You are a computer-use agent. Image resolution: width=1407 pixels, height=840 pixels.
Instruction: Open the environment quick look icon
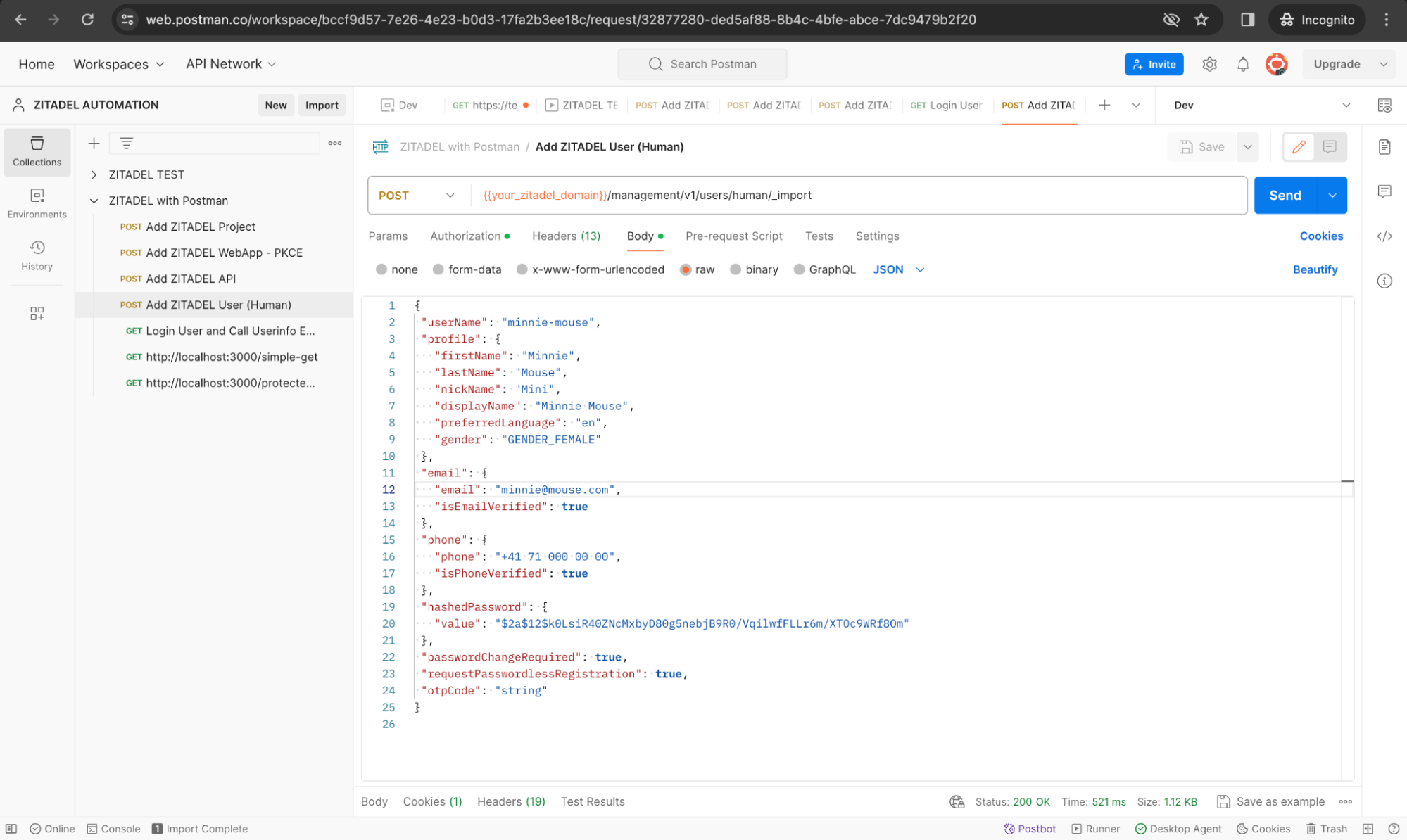coord(1384,105)
